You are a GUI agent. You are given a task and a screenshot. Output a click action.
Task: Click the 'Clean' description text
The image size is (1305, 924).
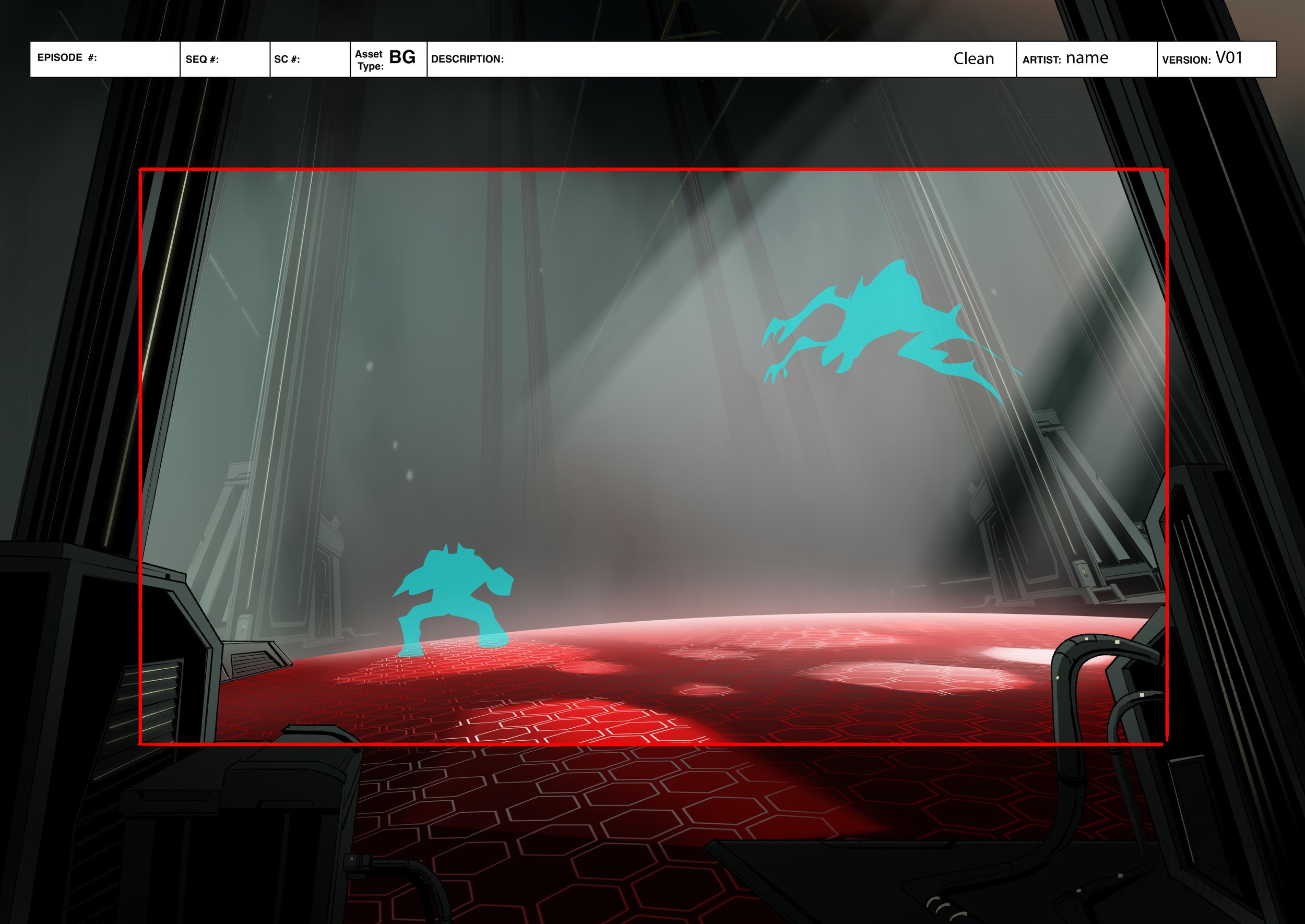[x=974, y=58]
